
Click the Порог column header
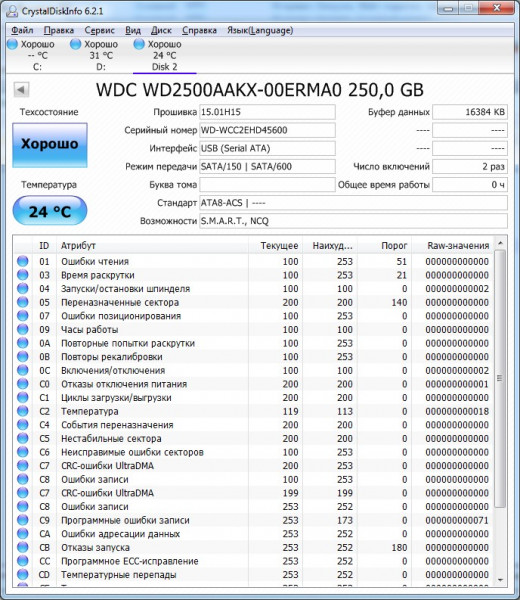384,246
